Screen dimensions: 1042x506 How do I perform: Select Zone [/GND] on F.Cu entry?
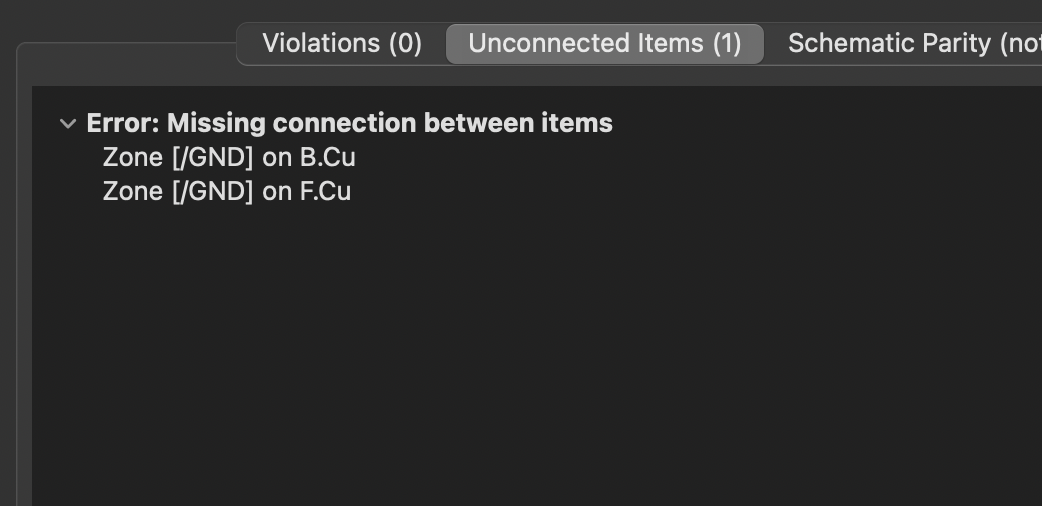point(226,191)
